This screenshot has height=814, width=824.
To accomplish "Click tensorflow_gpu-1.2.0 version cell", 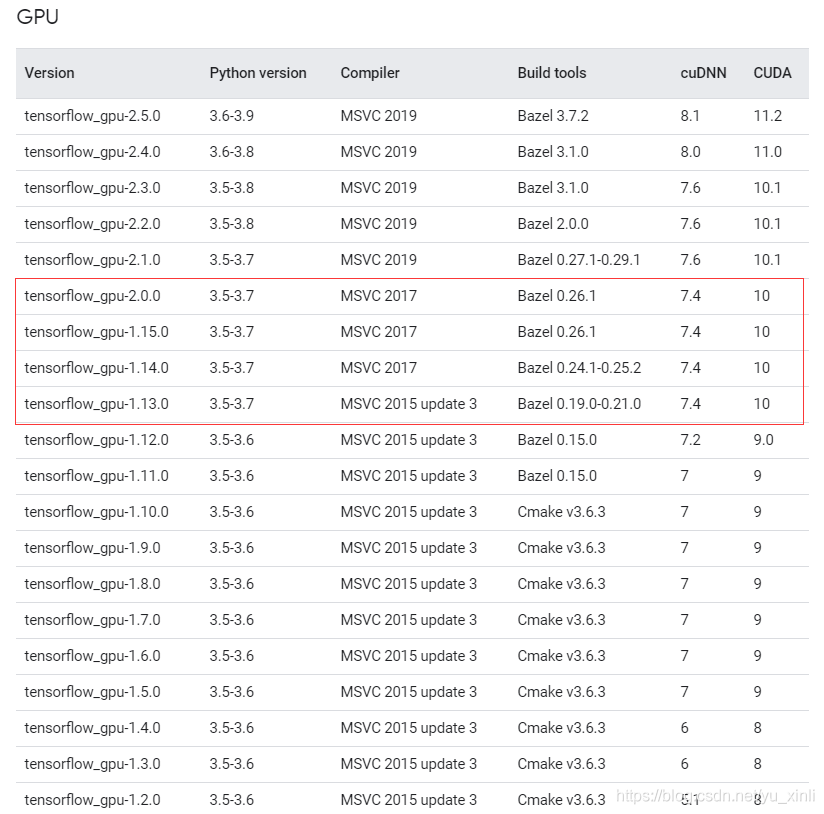I will tap(92, 800).
